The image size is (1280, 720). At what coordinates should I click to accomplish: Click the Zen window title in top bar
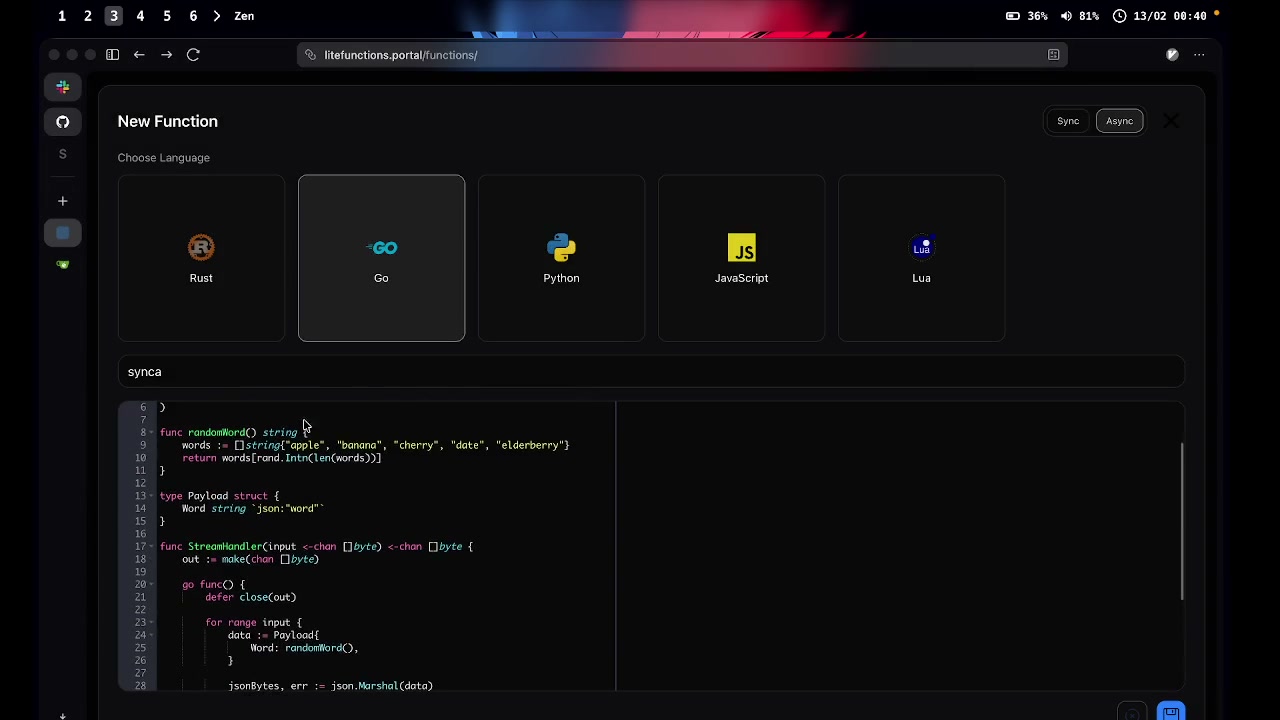click(x=244, y=16)
